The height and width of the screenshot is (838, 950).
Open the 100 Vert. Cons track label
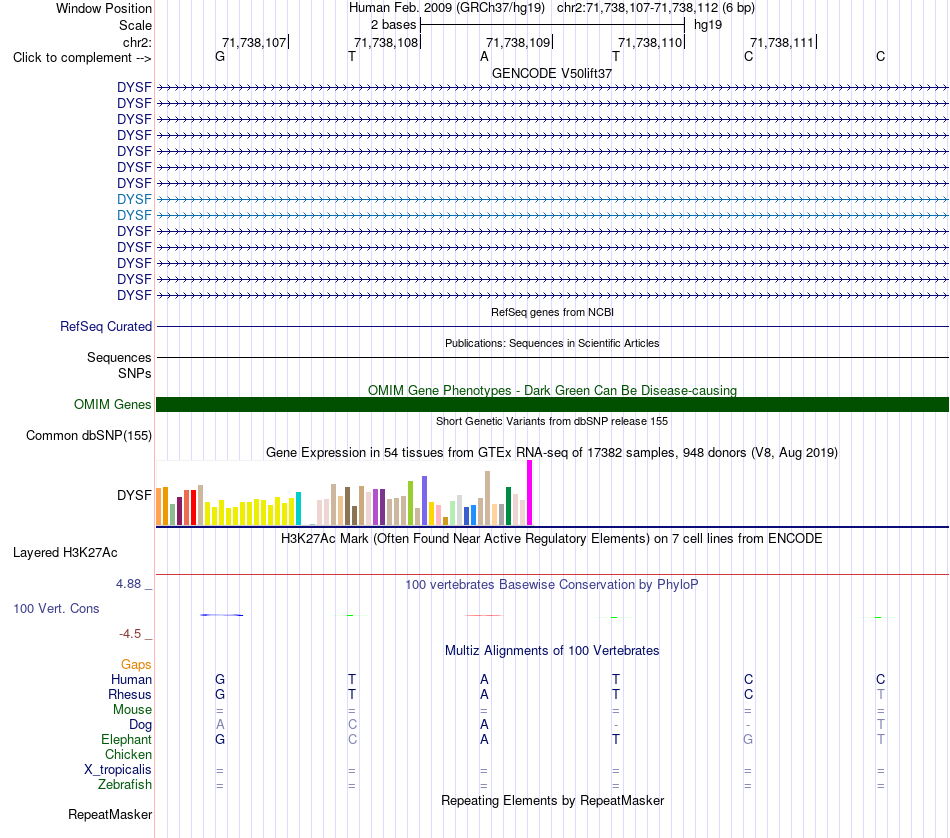coord(56,608)
